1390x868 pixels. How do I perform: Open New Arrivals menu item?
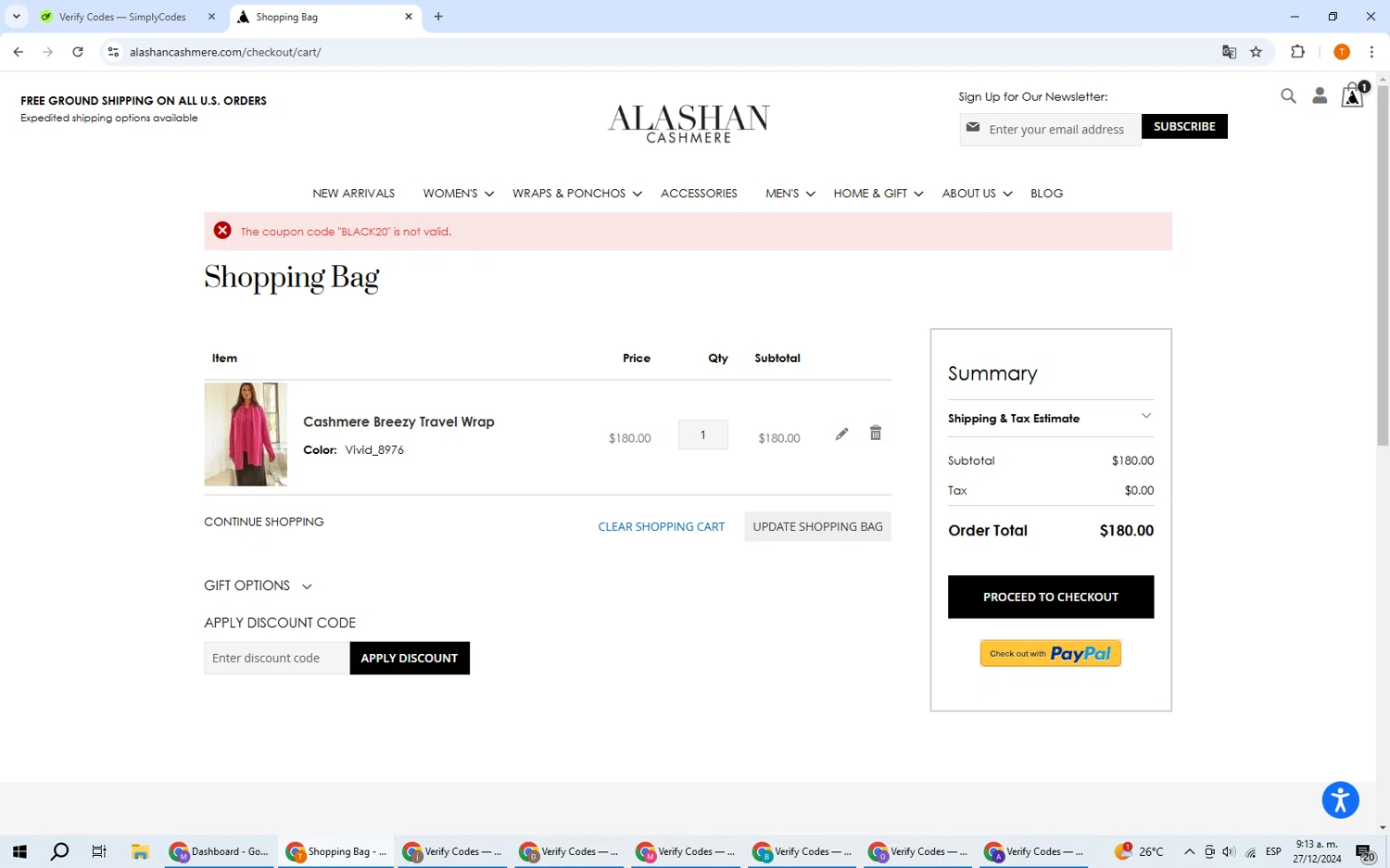[353, 194]
